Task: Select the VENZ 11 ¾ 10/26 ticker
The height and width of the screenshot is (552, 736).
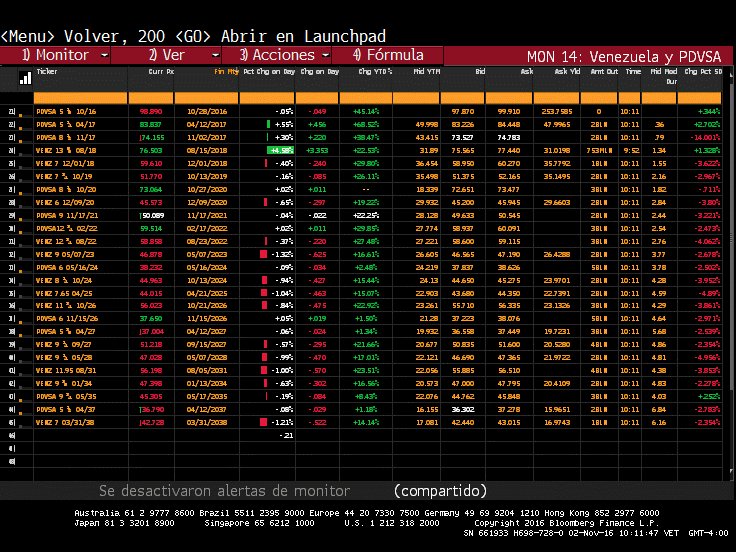Action: pos(66,306)
